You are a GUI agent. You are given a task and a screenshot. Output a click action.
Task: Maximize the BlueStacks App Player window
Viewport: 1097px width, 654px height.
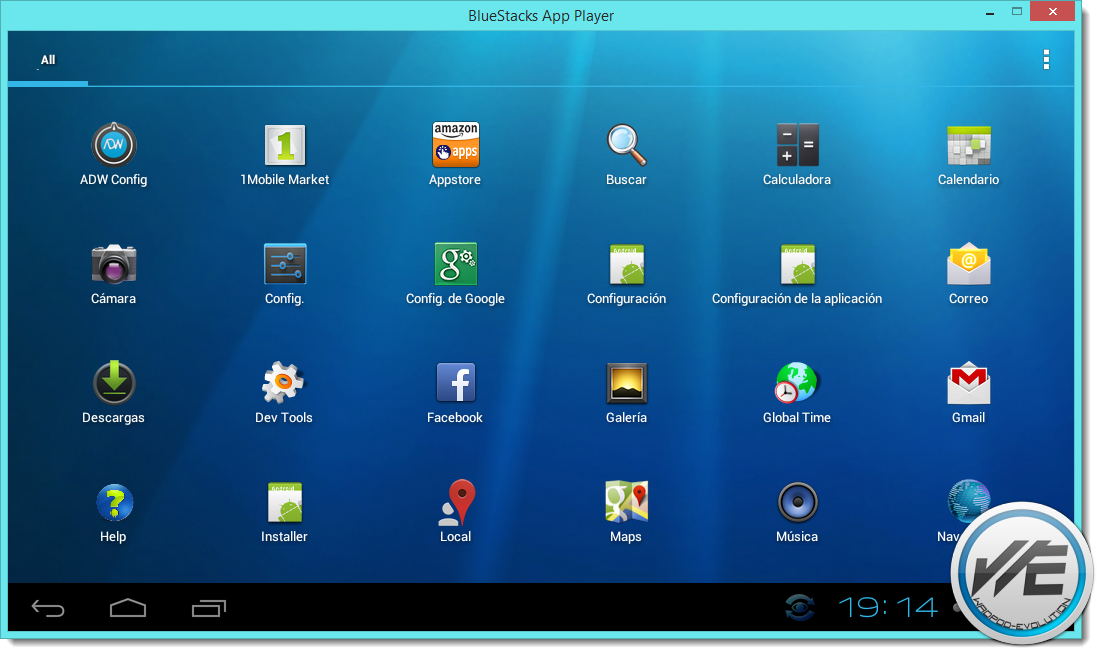click(x=1017, y=11)
